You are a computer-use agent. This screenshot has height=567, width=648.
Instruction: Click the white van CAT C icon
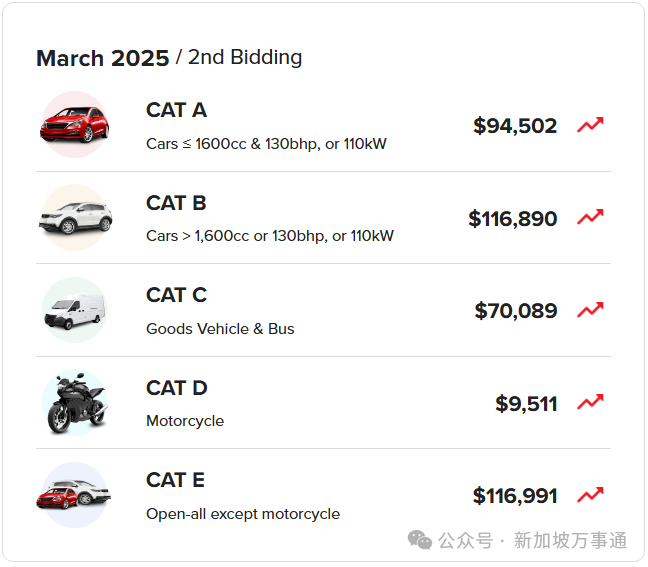pos(74,310)
